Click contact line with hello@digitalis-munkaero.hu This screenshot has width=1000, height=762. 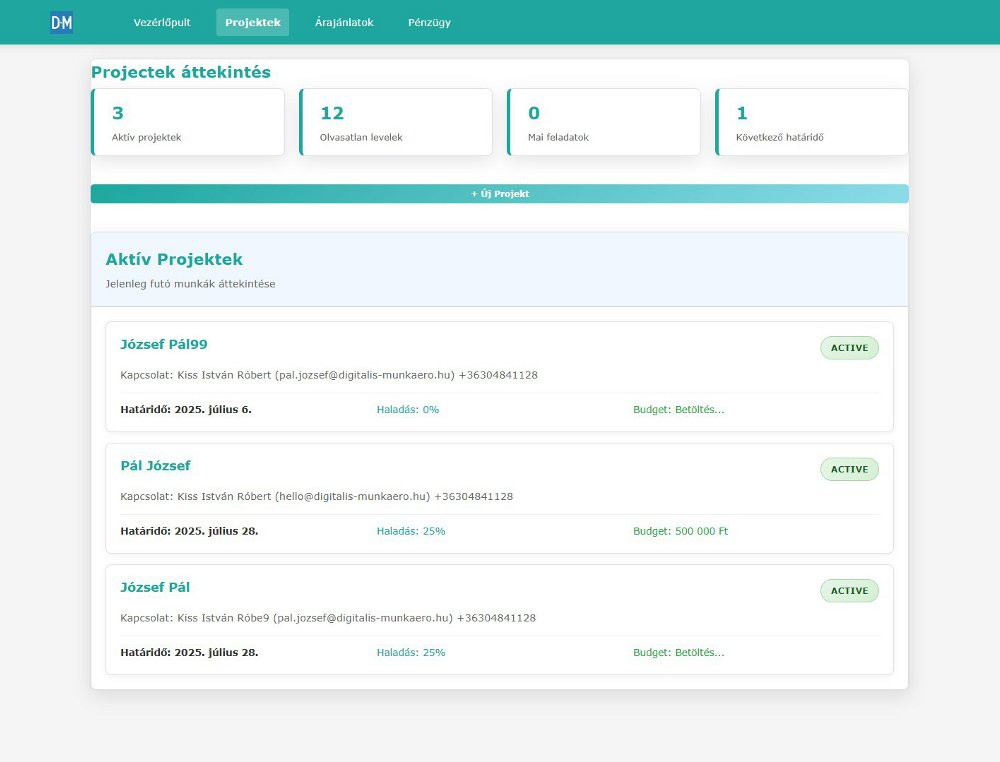pos(316,496)
